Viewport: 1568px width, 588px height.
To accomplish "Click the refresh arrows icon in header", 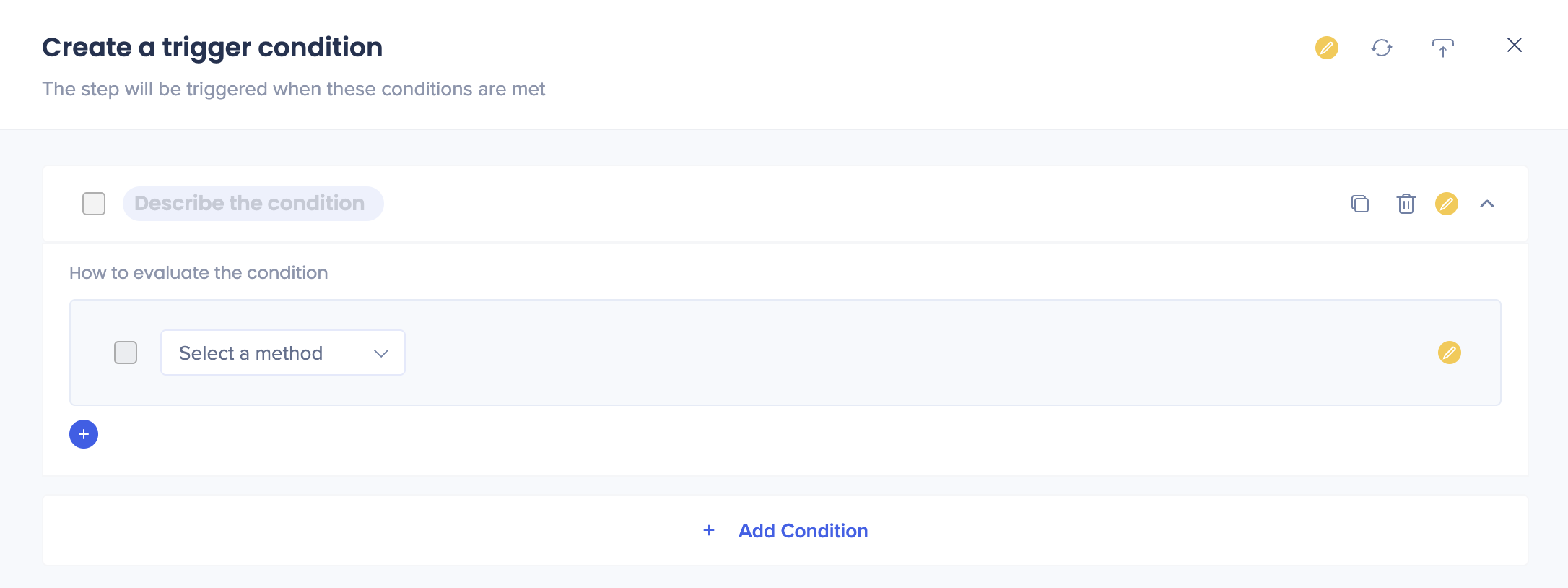I will 1382,48.
